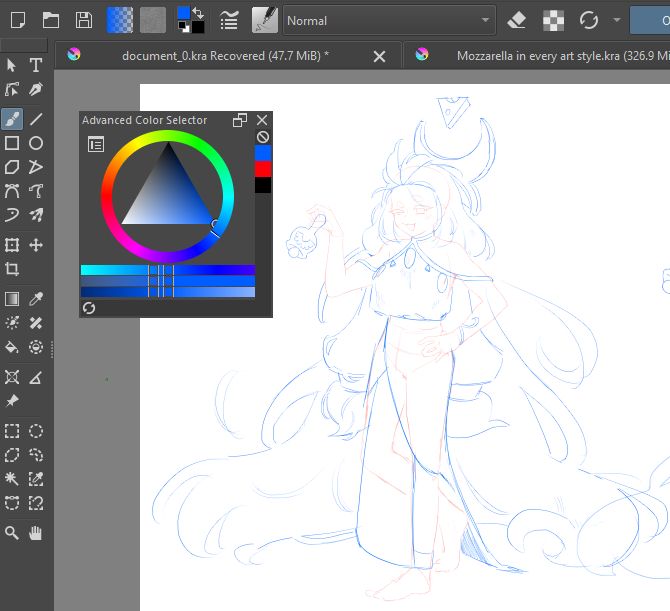Select the Pan hand tool
Screen dimensions: 670x611
tap(36, 533)
